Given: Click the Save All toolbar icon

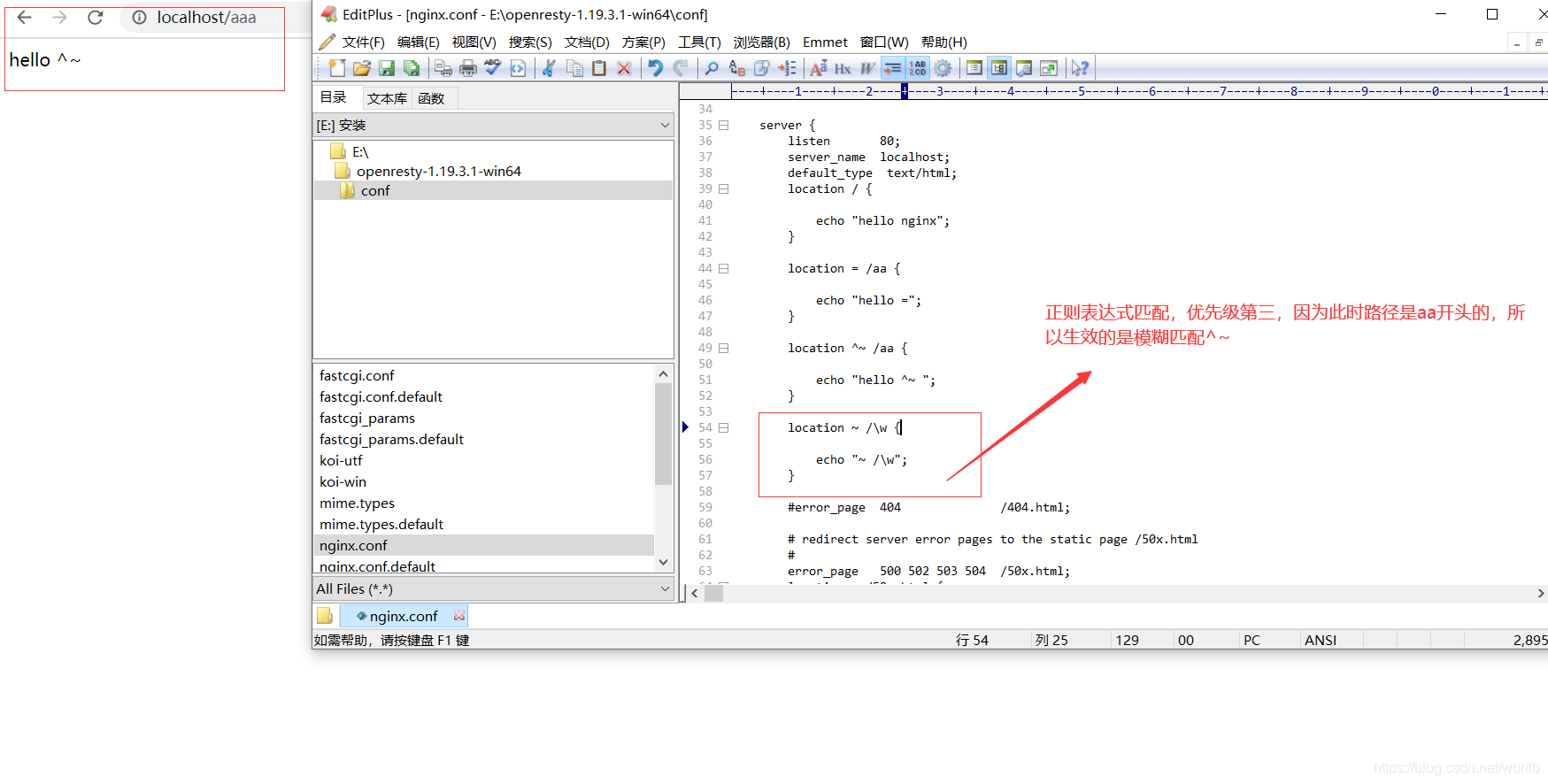Looking at the screenshot, I should point(412,68).
